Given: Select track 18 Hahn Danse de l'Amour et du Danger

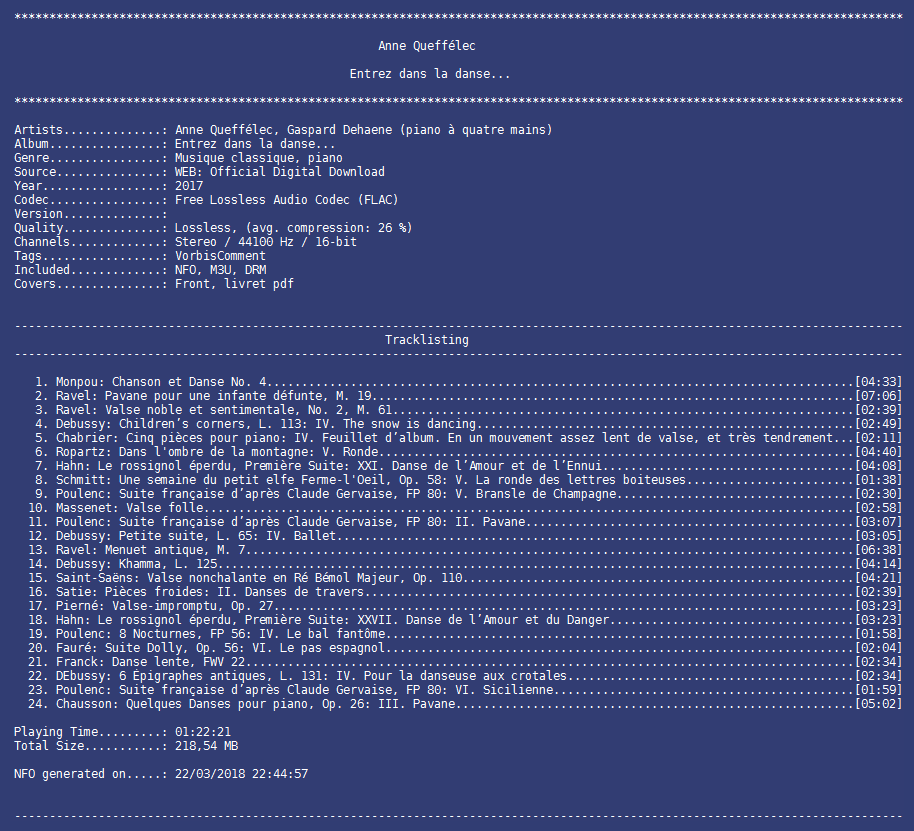Looking at the screenshot, I should pos(465,619).
